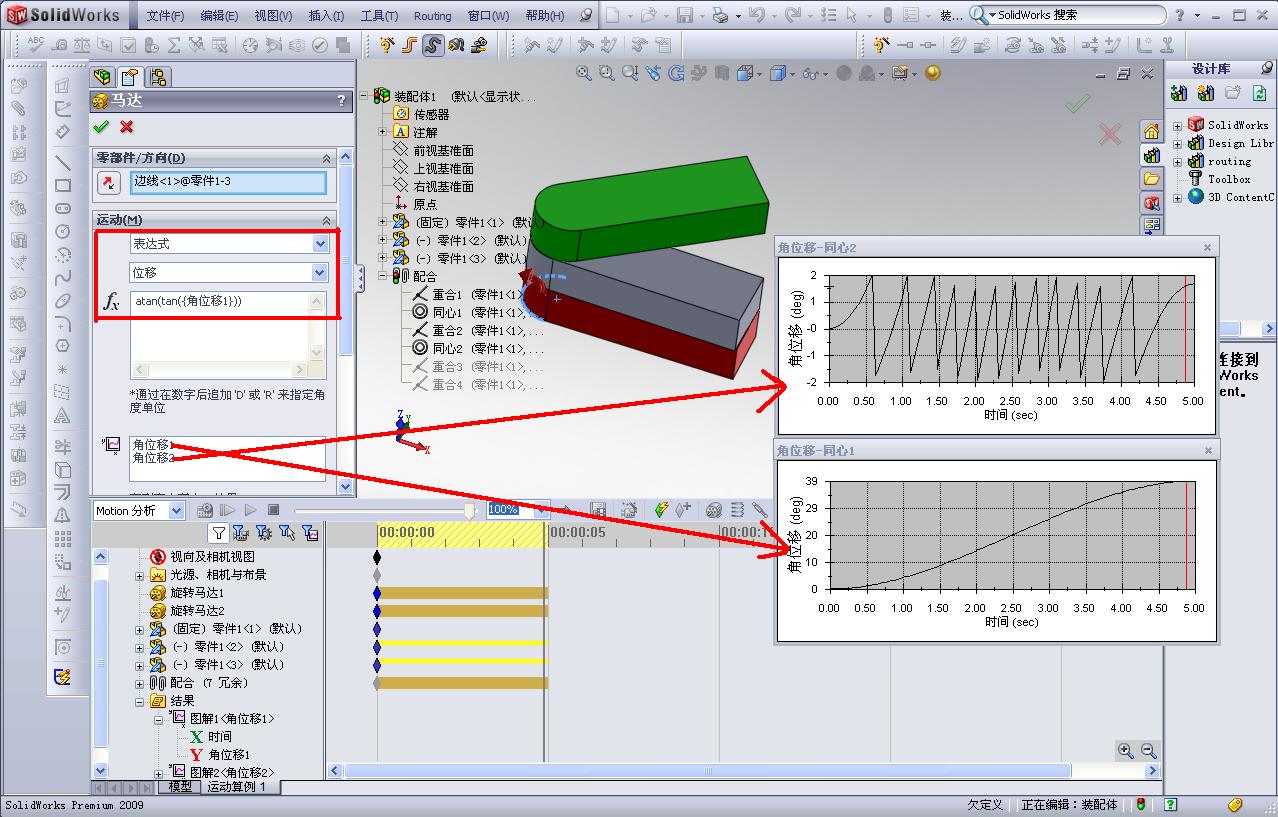Open the 编辑(E) menu
Image resolution: width=1278 pixels, height=817 pixels.
[219, 16]
